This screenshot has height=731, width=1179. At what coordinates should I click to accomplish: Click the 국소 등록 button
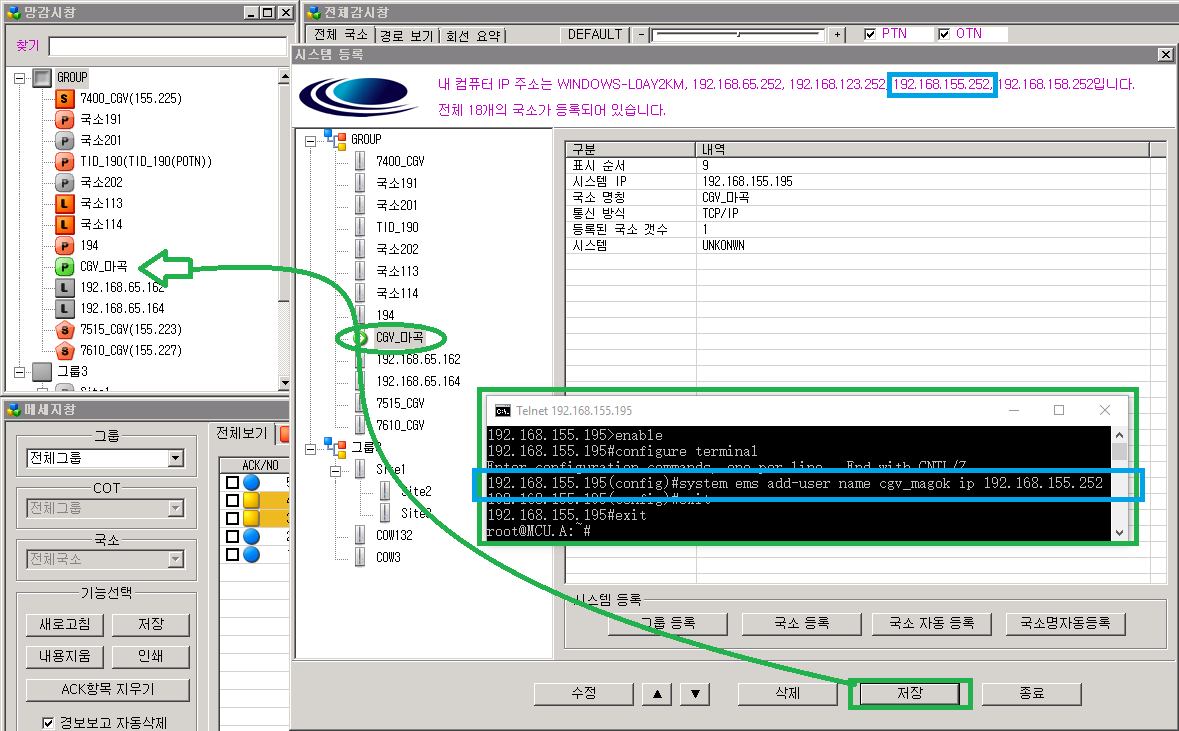click(802, 623)
